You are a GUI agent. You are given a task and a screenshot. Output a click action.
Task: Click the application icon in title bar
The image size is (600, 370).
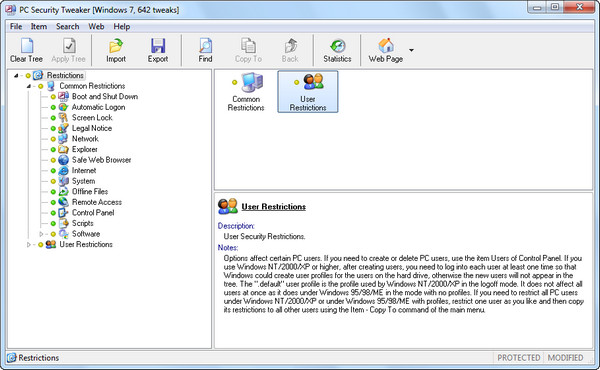pos(11,9)
